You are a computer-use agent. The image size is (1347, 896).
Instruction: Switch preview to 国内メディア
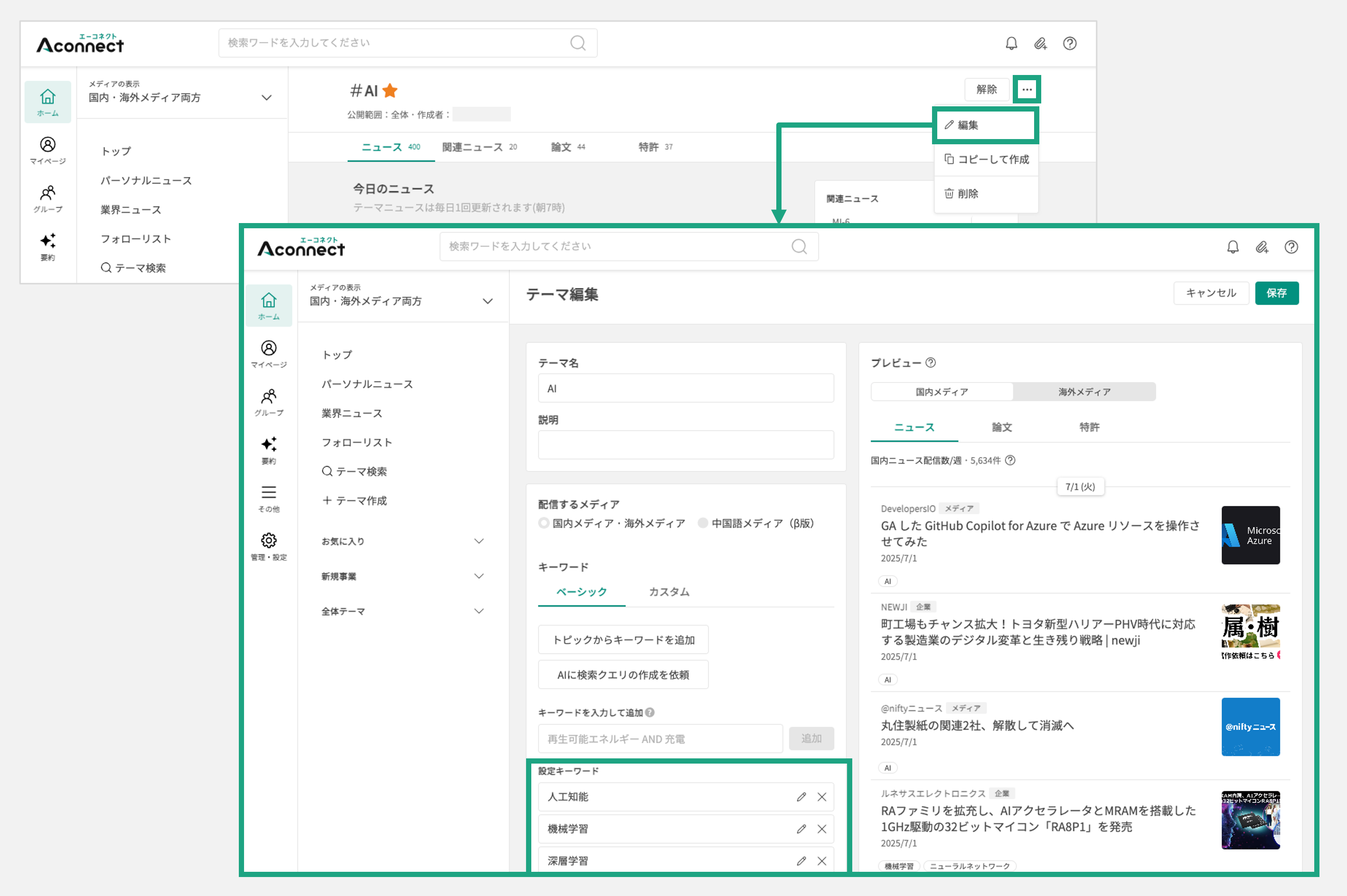click(942, 392)
